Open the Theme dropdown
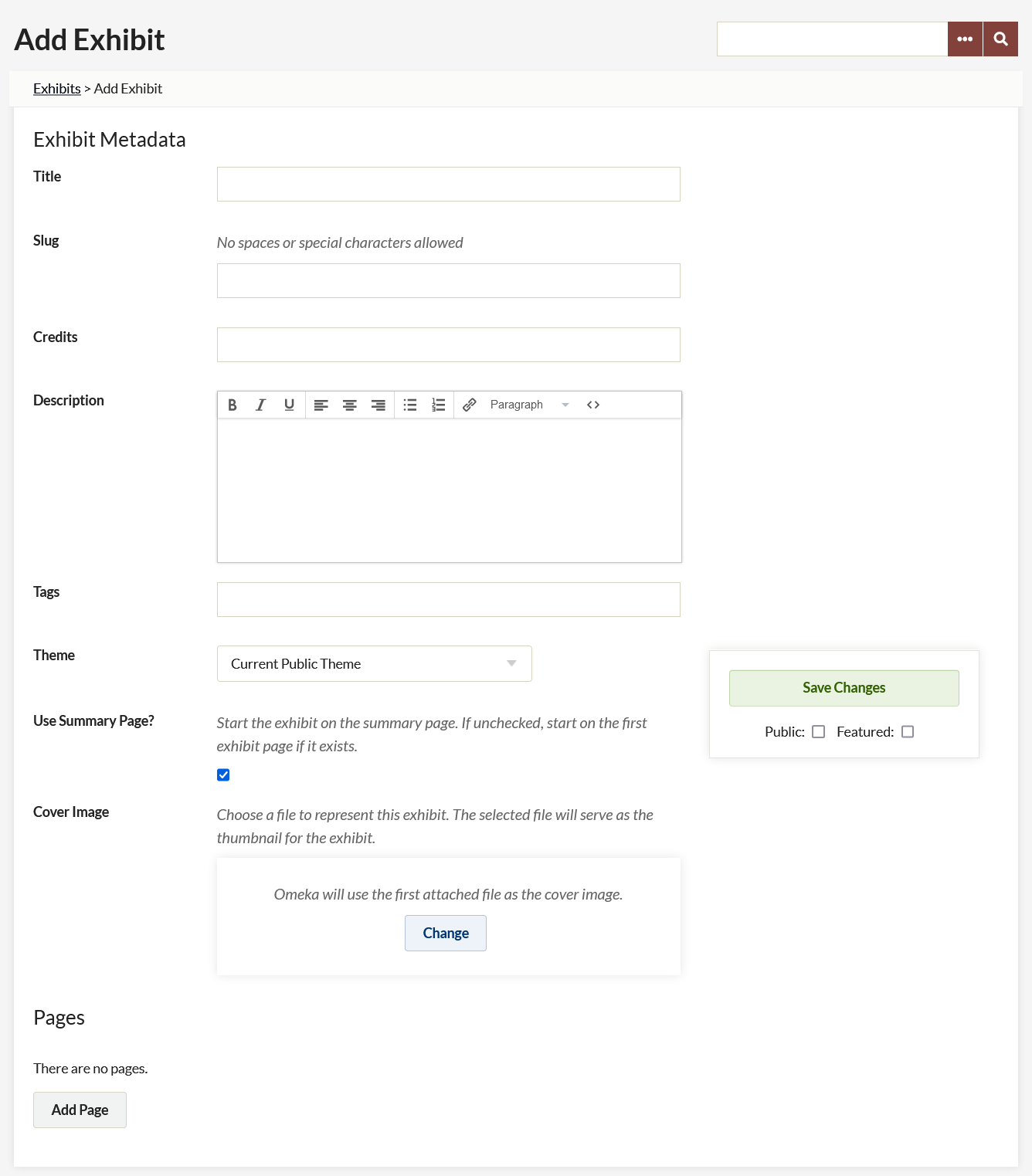 point(375,664)
